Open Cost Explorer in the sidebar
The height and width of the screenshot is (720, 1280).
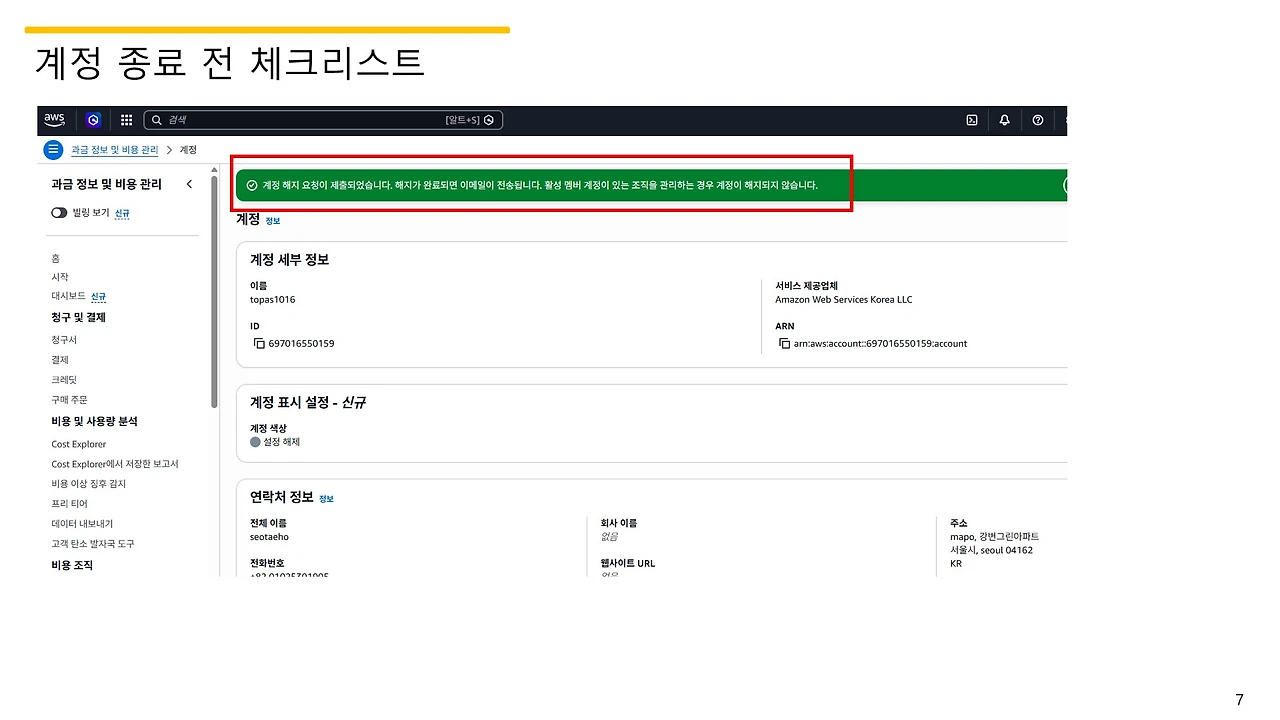coord(79,444)
